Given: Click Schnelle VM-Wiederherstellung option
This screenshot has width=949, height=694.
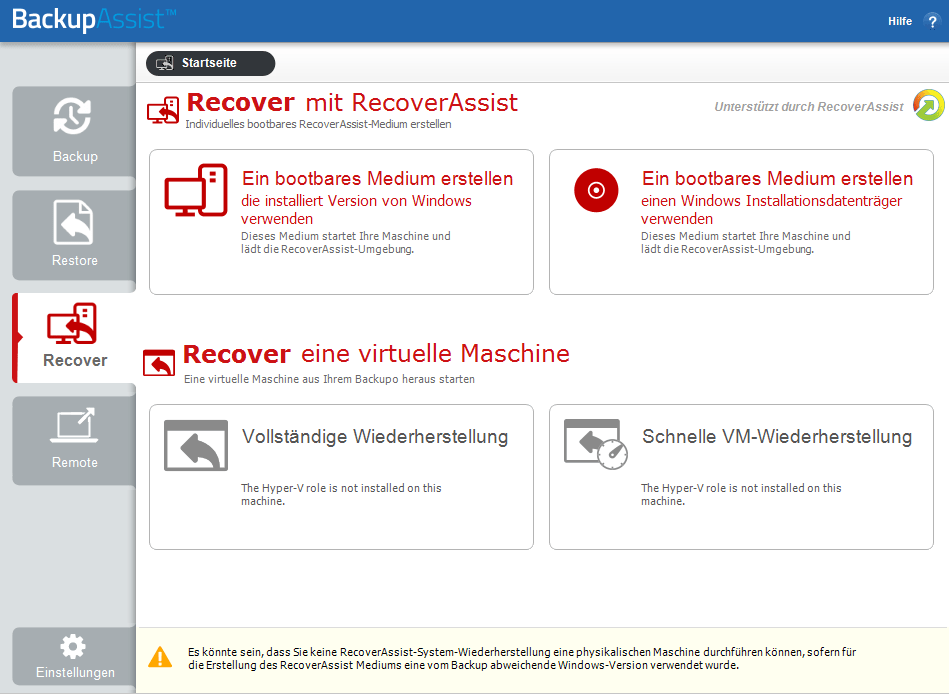Looking at the screenshot, I should point(741,477).
